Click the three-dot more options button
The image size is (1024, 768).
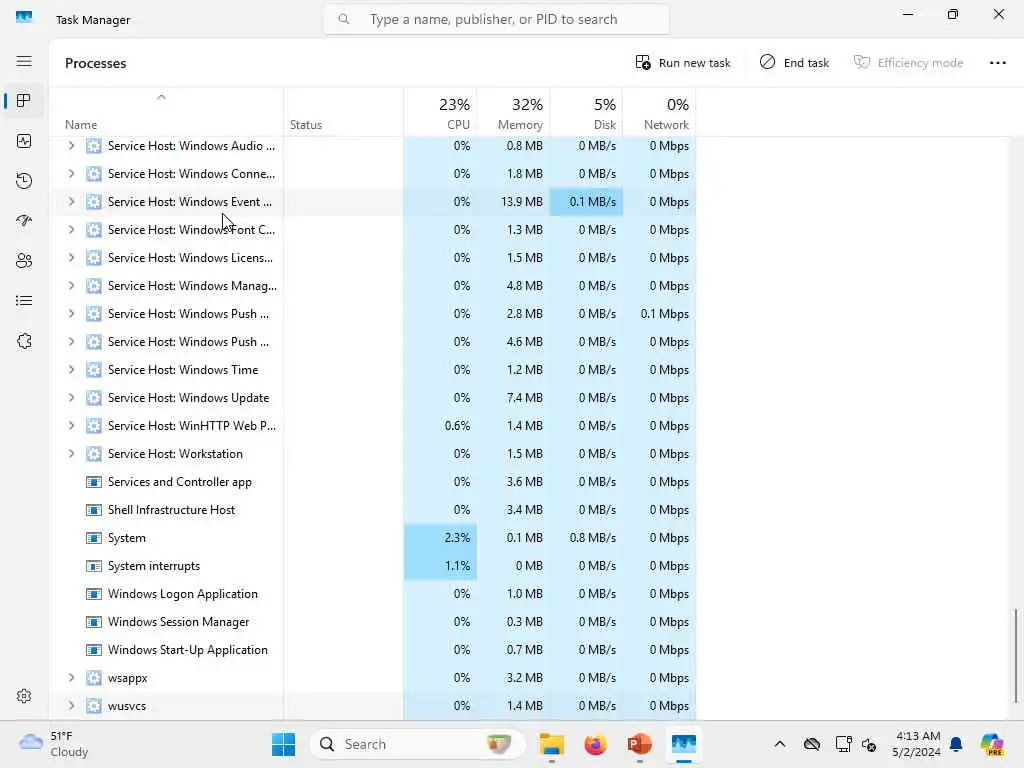coord(997,63)
